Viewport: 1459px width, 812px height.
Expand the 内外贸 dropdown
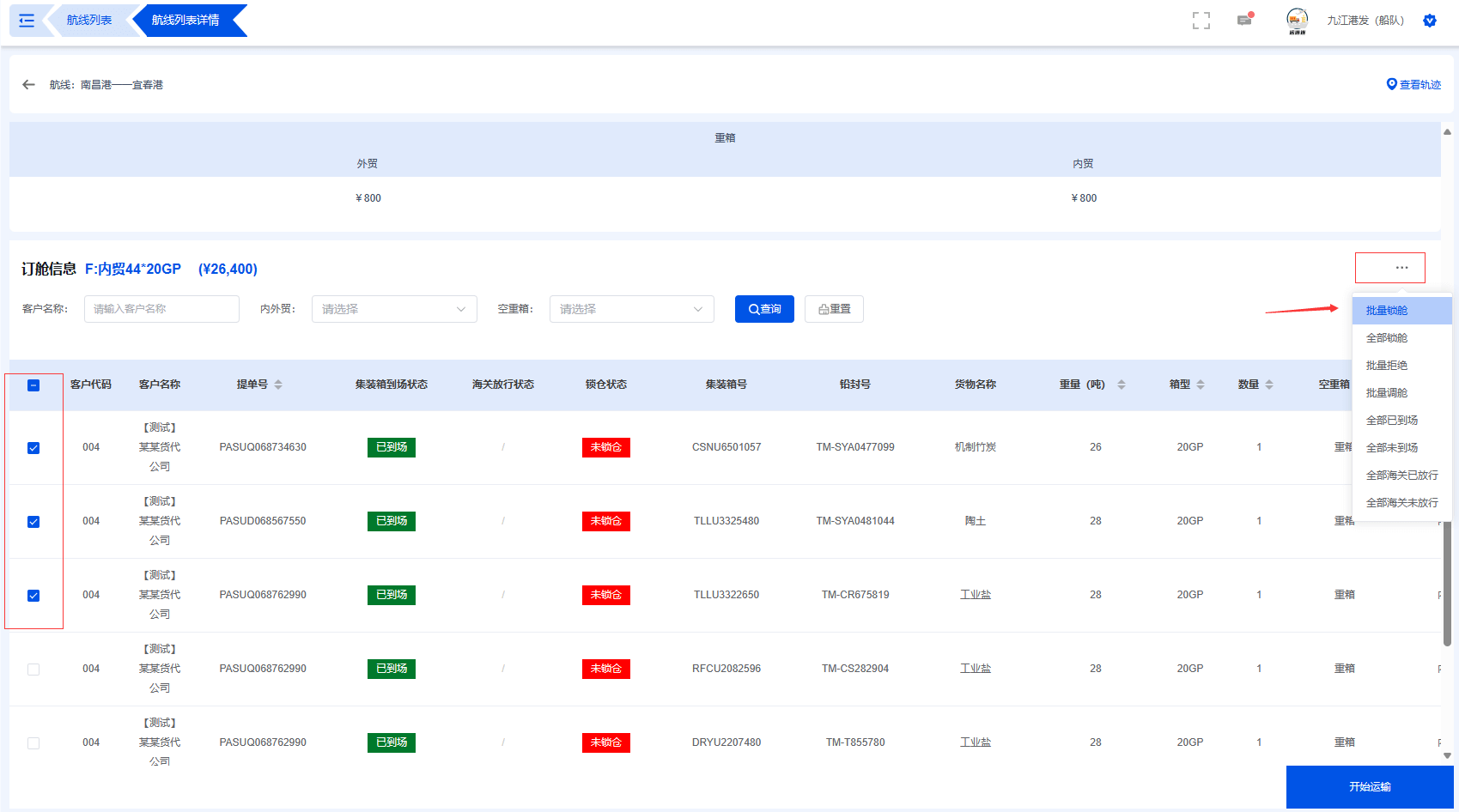[x=393, y=309]
